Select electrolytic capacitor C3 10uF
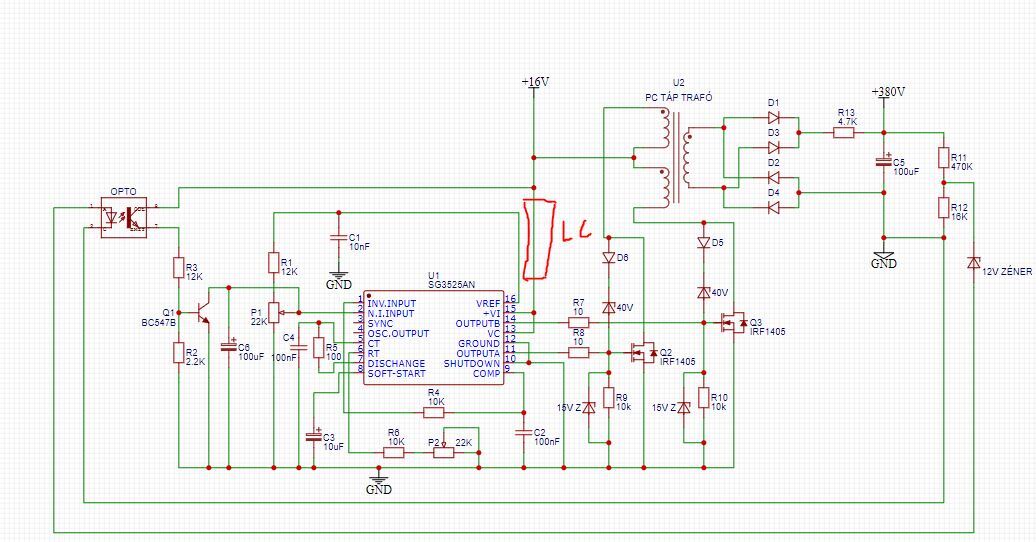This screenshot has width=1036, height=542. click(x=314, y=436)
